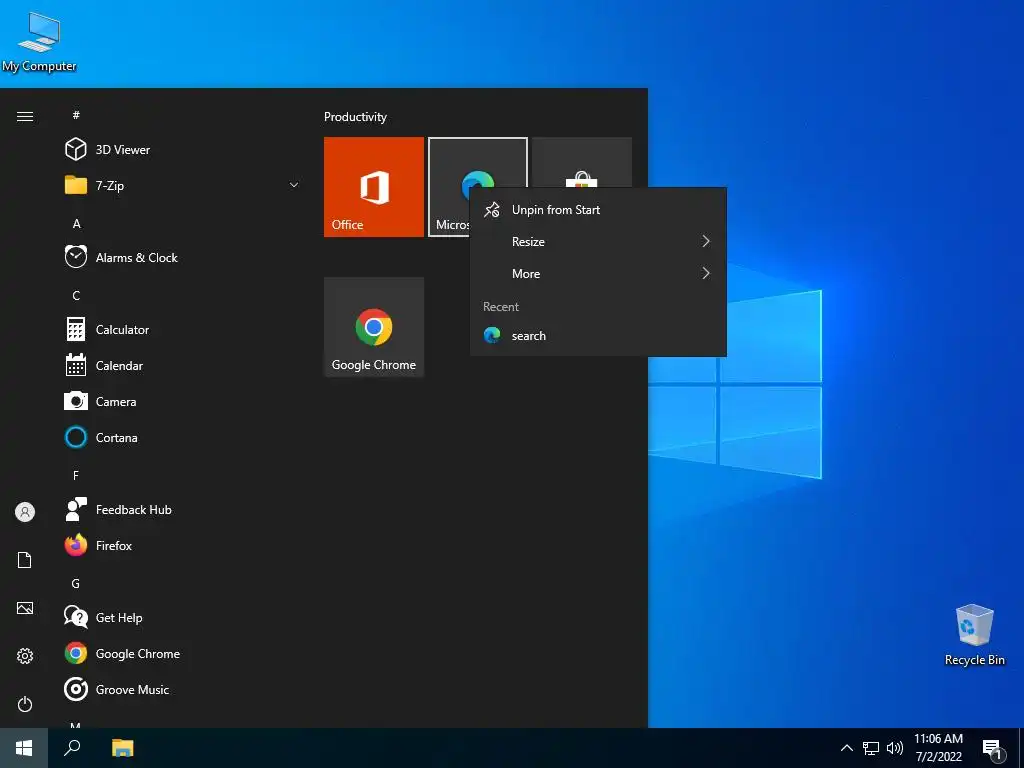This screenshot has width=1024, height=768.
Task: Open Cortana from the app list
Action: [x=183, y=438]
